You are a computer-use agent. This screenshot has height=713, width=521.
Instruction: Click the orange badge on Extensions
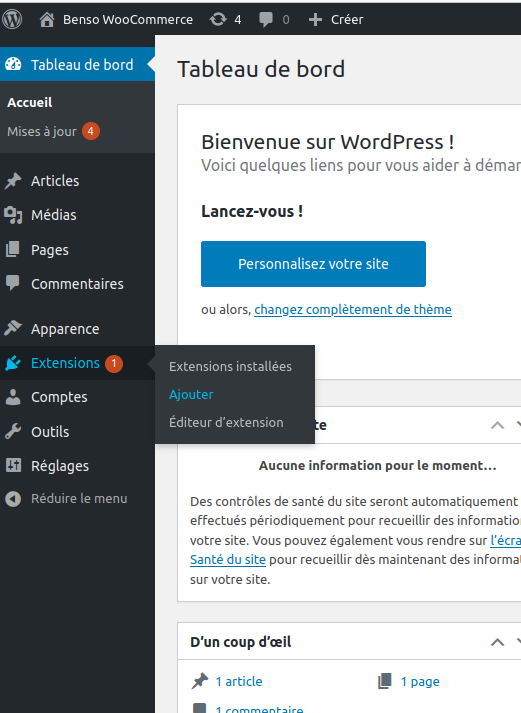(x=114, y=363)
